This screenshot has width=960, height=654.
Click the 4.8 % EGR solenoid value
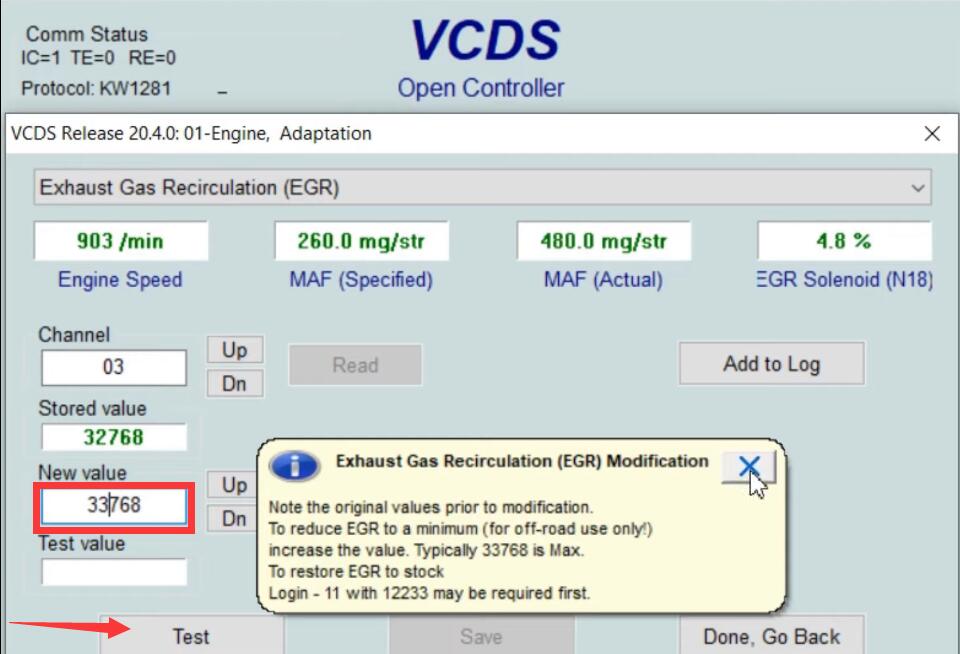point(844,241)
